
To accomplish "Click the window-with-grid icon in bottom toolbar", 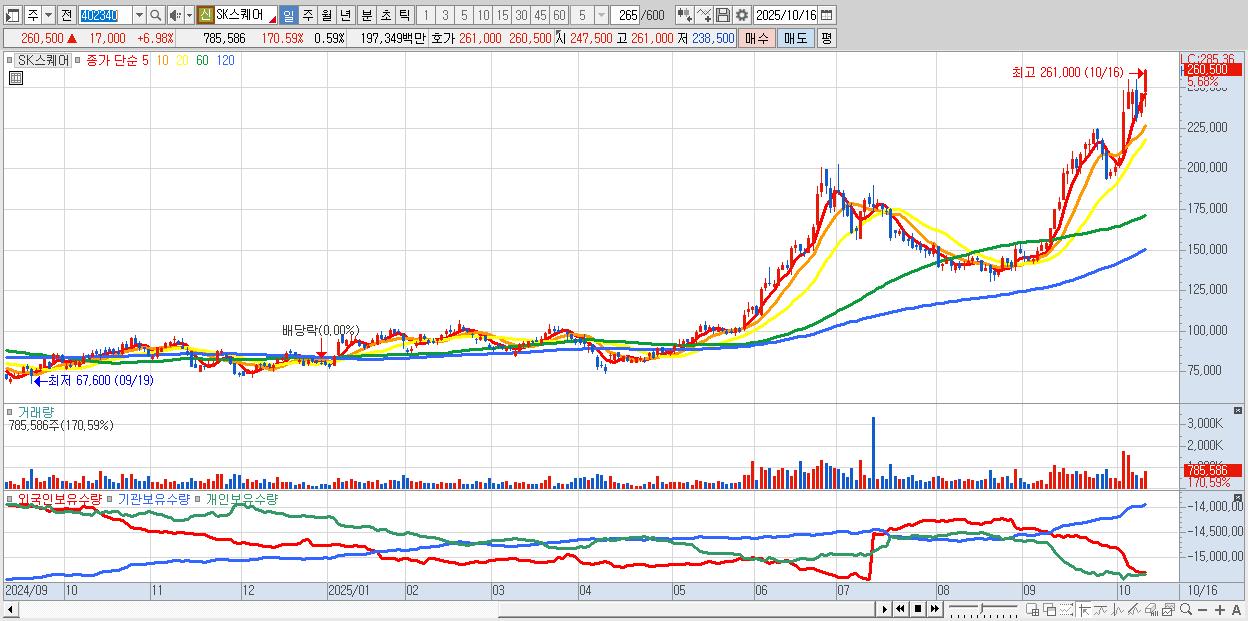I will point(1032,610).
